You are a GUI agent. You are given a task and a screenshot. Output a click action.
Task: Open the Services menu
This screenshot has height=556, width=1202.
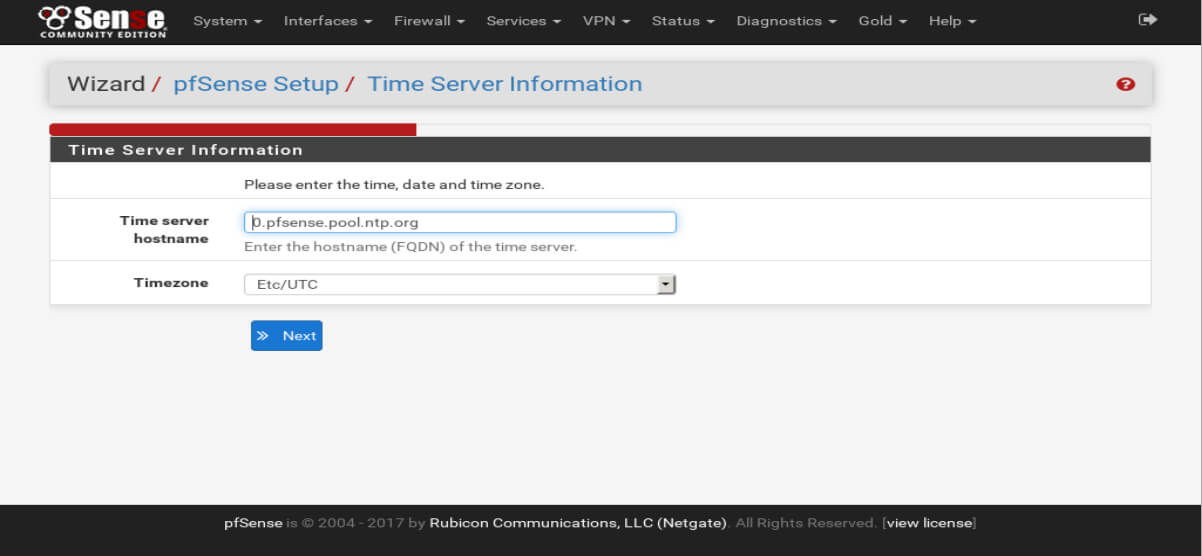523,21
